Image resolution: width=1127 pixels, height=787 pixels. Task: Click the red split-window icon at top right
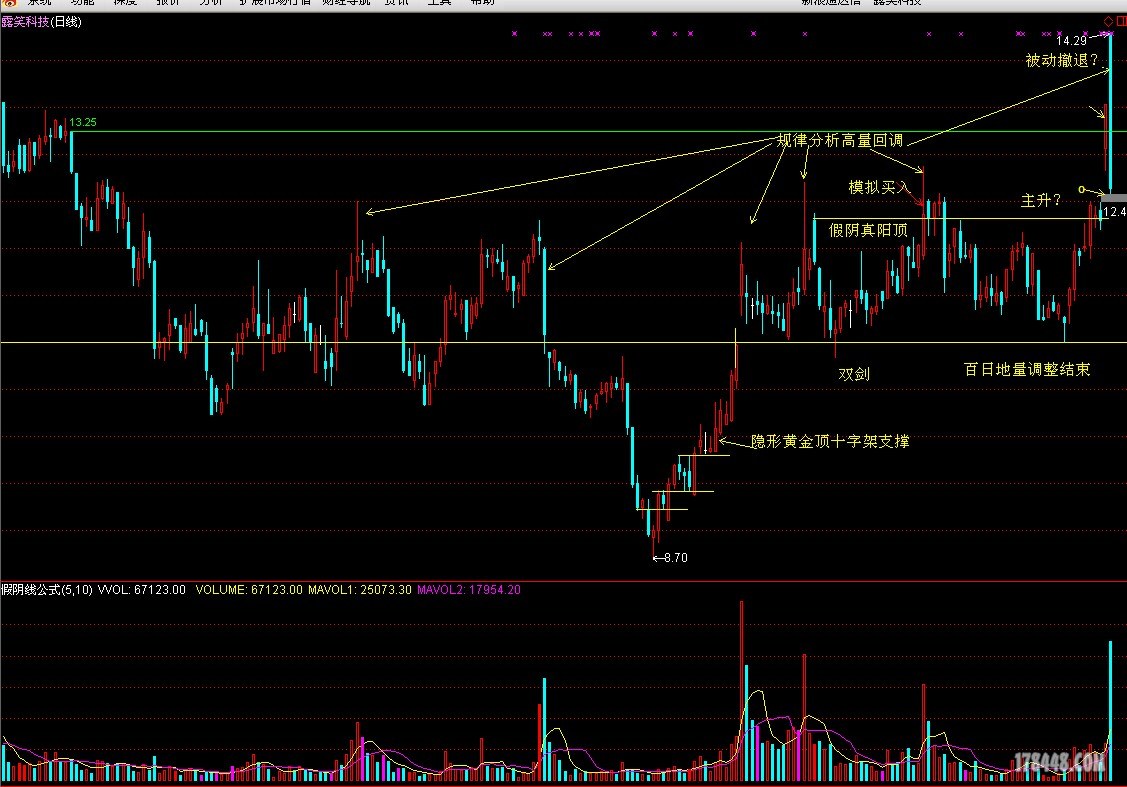[1120, 20]
